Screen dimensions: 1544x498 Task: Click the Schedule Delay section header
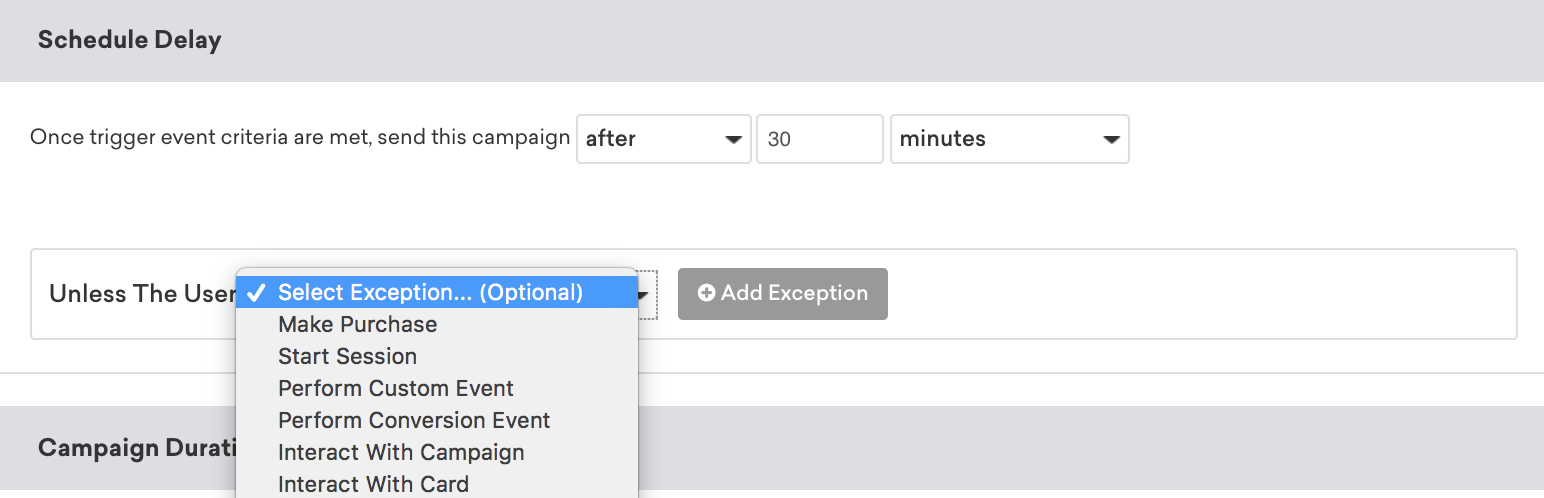click(x=130, y=40)
